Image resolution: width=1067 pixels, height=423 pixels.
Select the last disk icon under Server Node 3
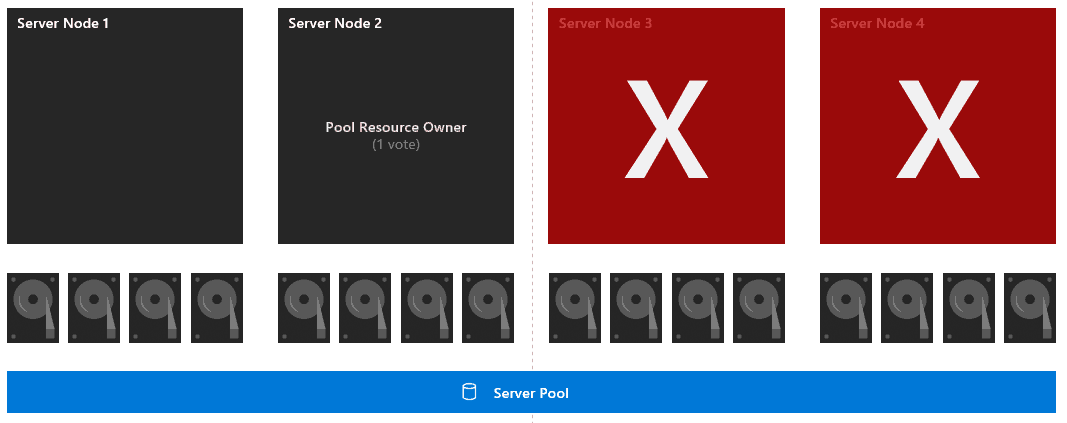[x=759, y=308]
